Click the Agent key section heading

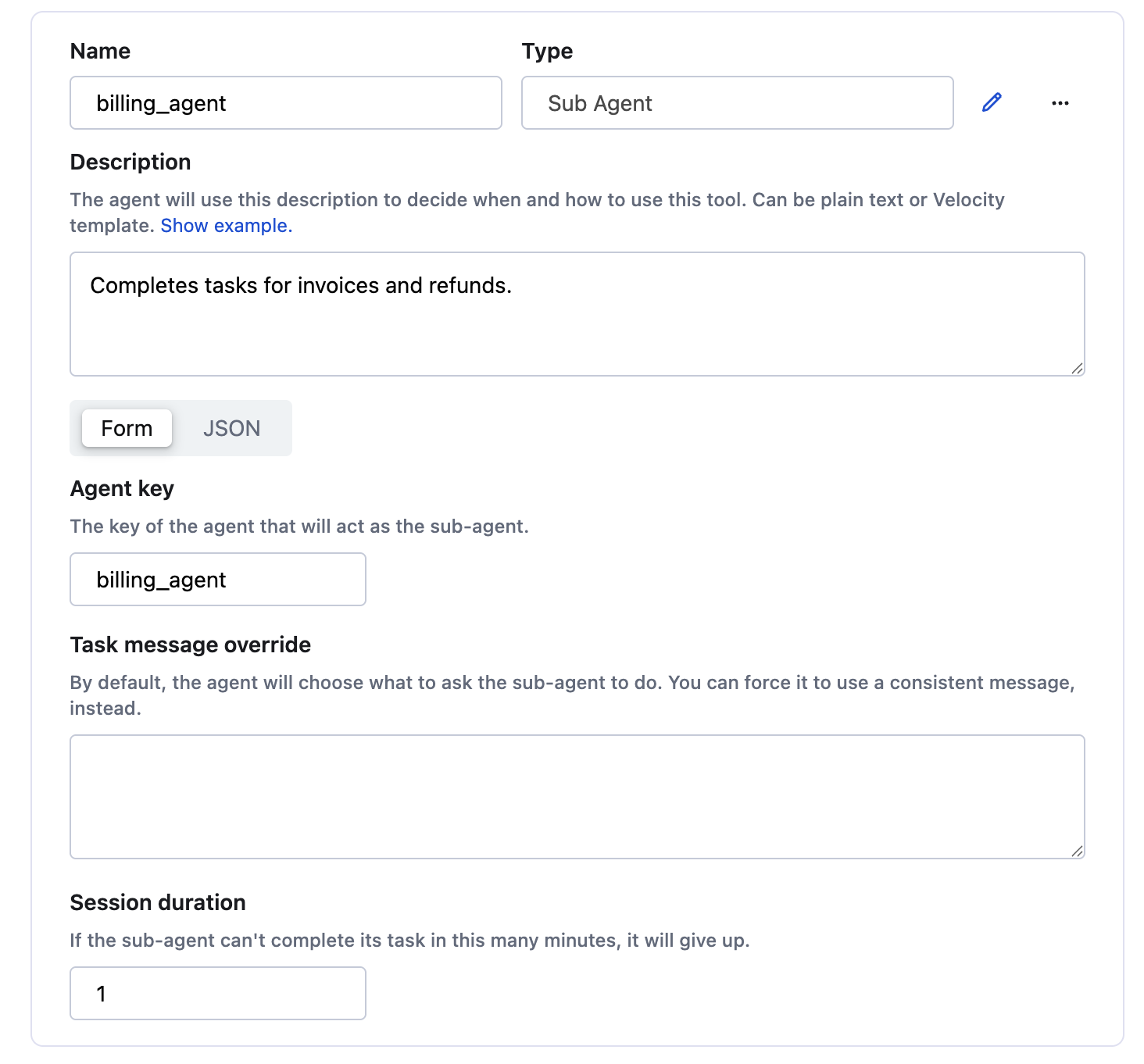point(122,487)
